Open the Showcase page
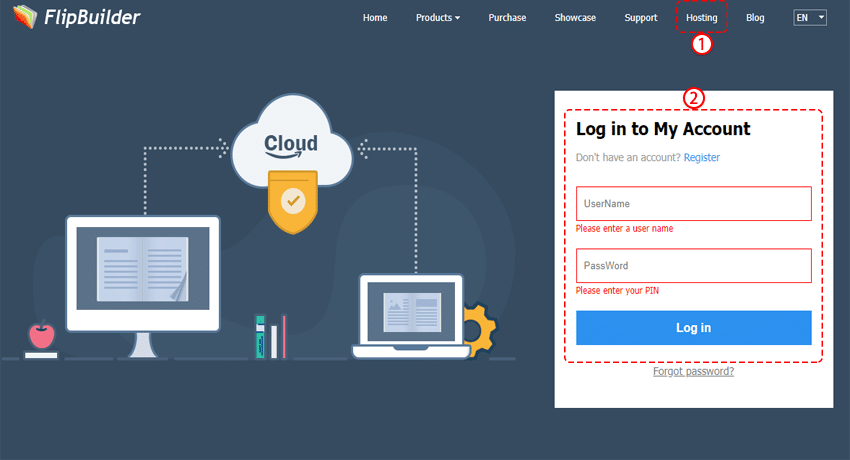This screenshot has width=850, height=460. (575, 18)
